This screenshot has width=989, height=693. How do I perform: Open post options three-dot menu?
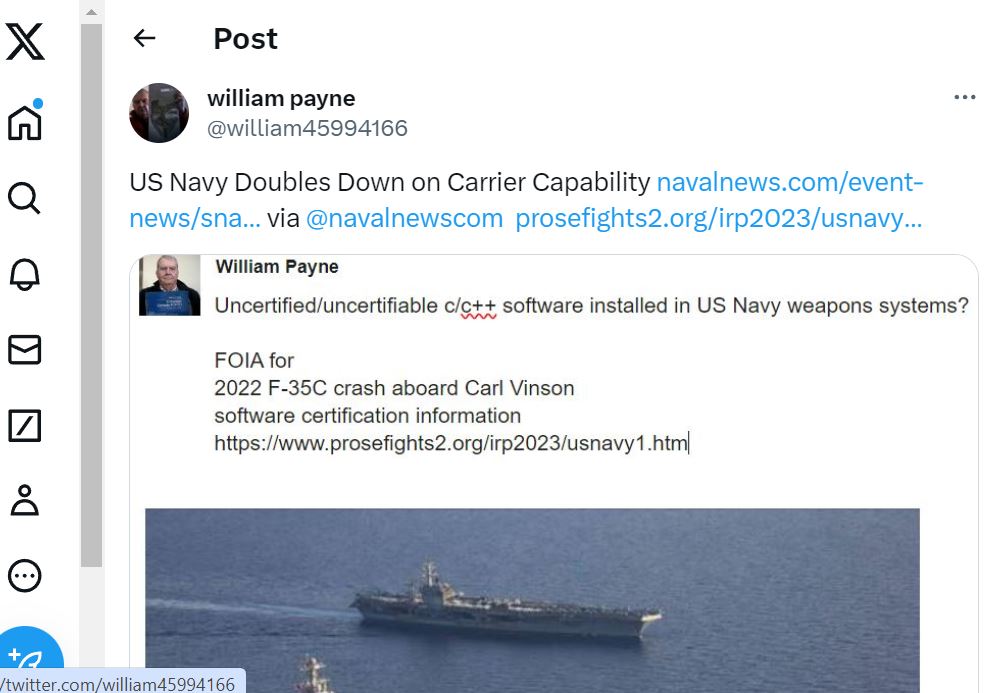pos(964,97)
